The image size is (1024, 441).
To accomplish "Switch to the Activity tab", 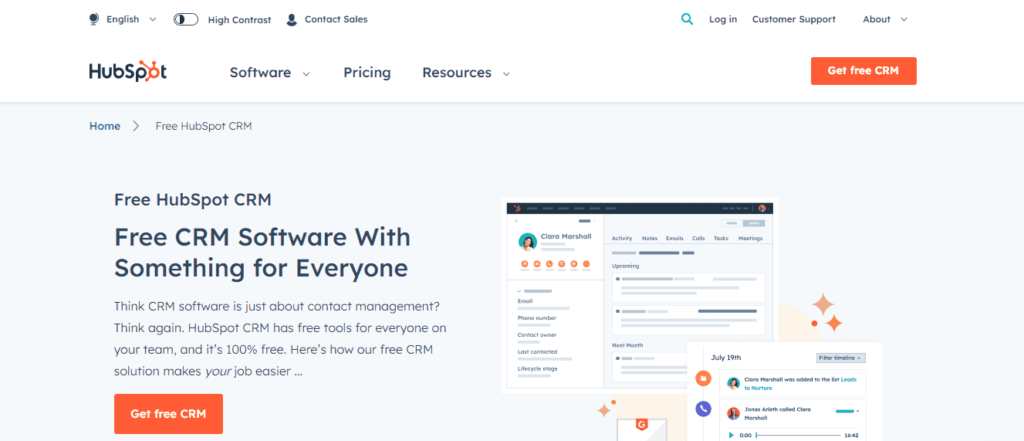I will click(622, 238).
